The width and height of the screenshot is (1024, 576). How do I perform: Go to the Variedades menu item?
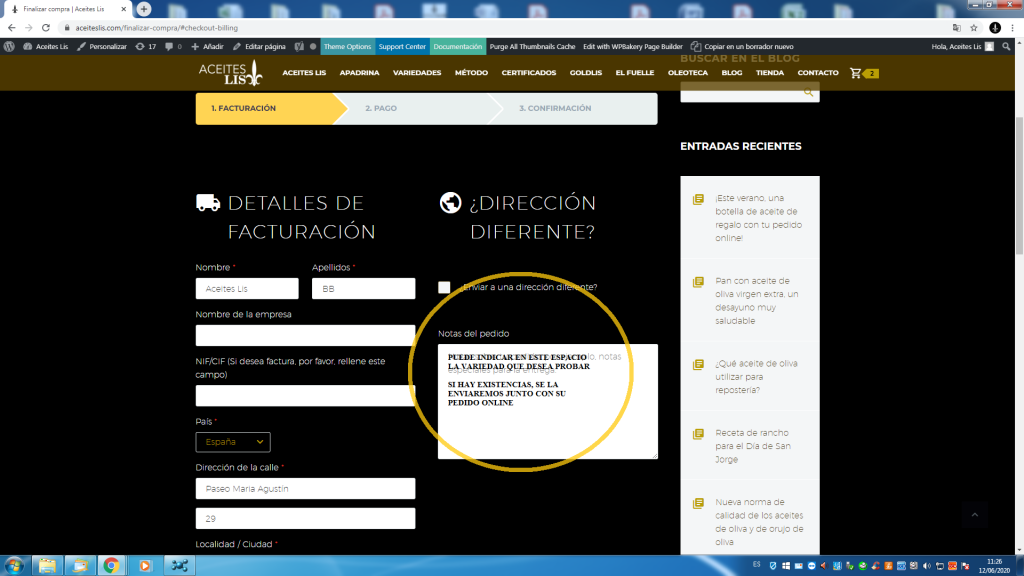417,73
